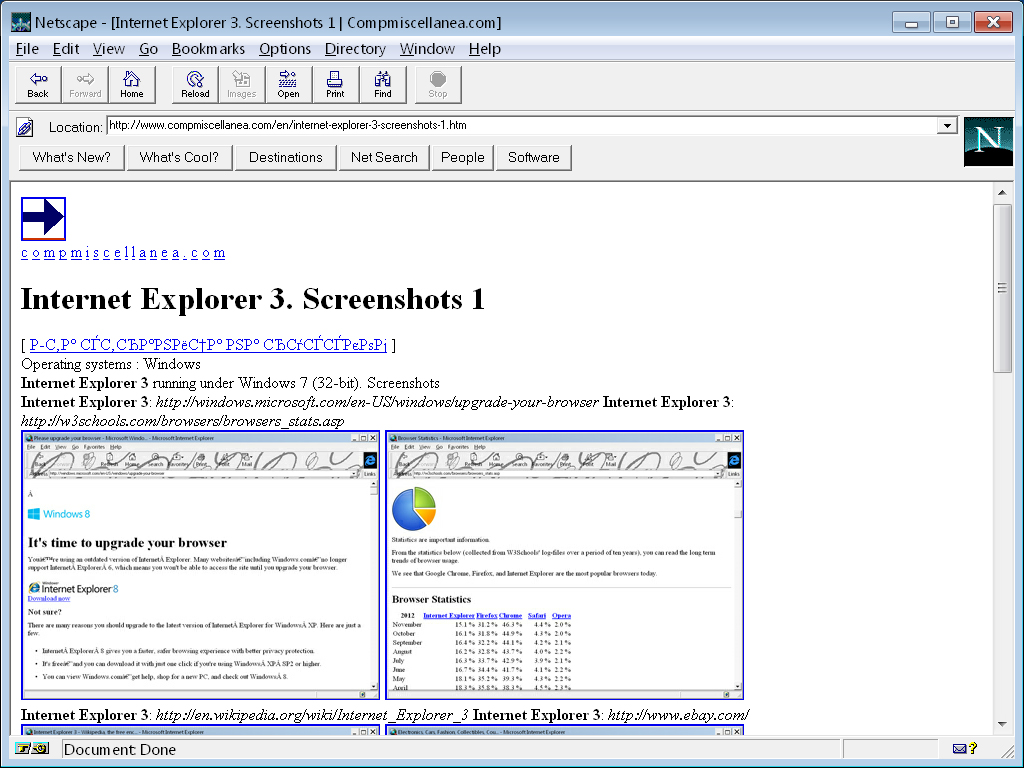Image resolution: width=1024 pixels, height=768 pixels.
Task: Open the Directory menu
Action: (355, 49)
